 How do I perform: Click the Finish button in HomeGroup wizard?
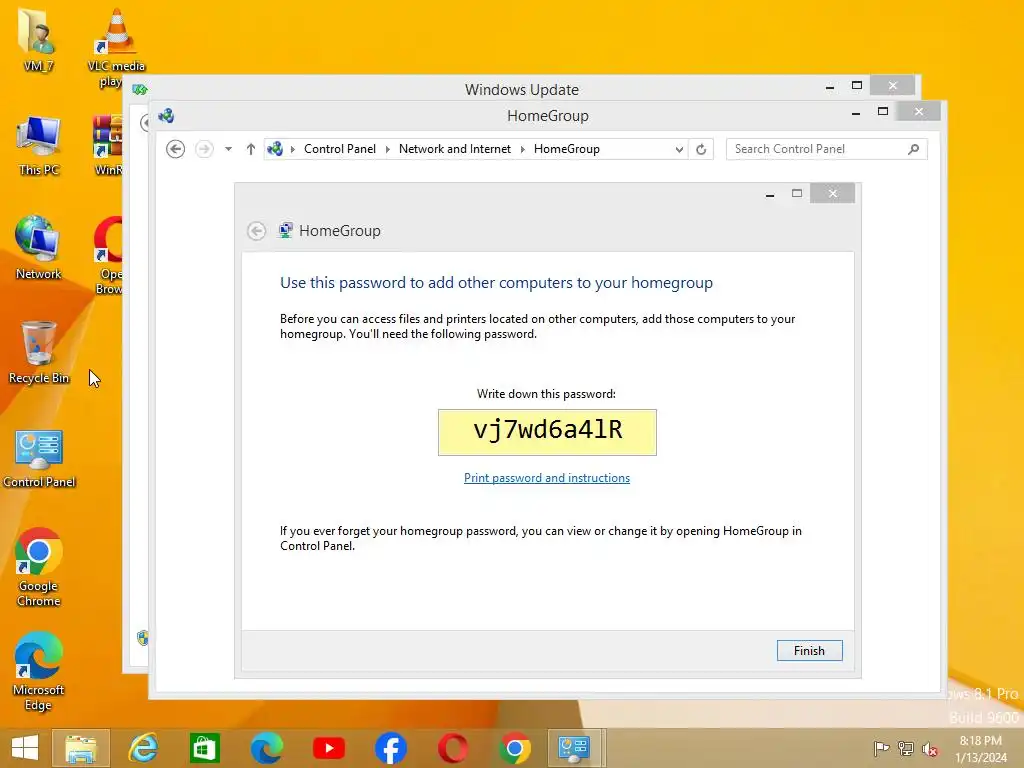(809, 650)
